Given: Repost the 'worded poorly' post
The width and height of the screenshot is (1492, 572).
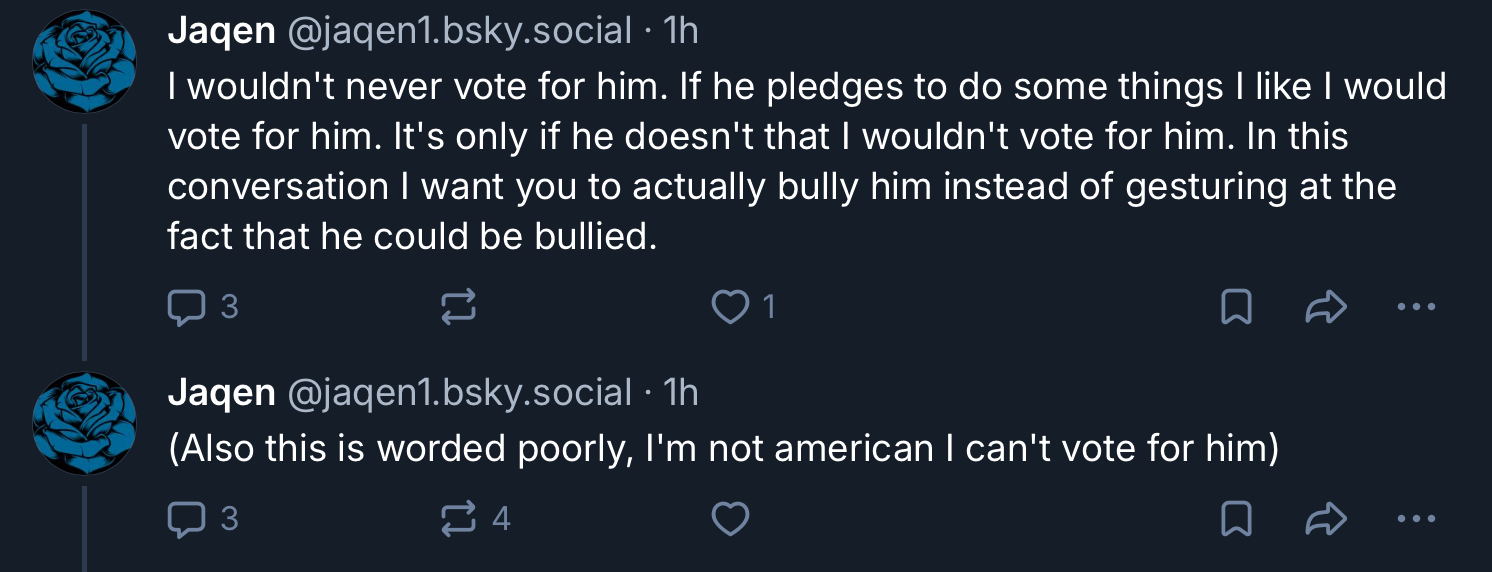Looking at the screenshot, I should coord(458,518).
